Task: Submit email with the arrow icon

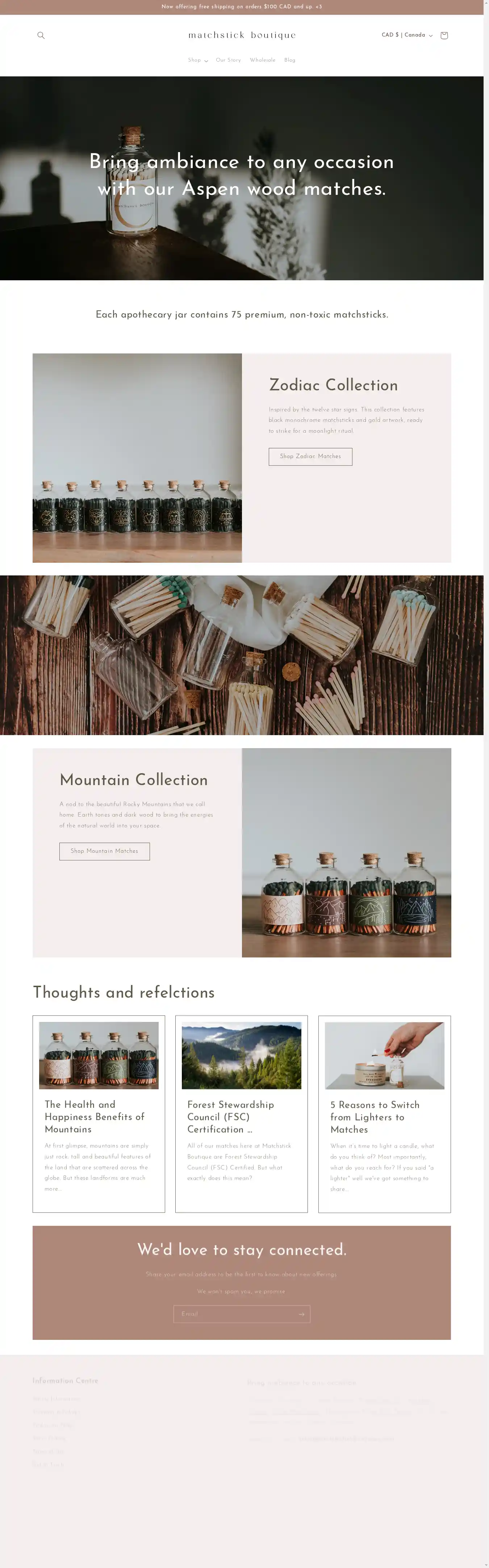Action: click(301, 1314)
